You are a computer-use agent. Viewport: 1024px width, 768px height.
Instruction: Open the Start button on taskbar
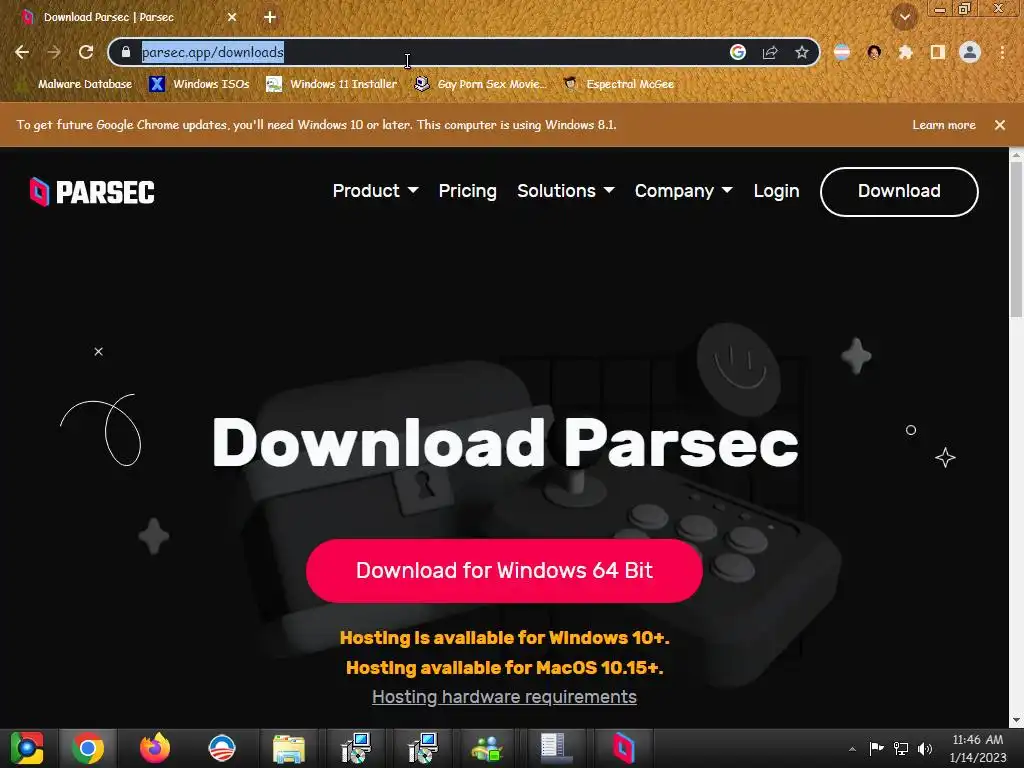[27, 748]
